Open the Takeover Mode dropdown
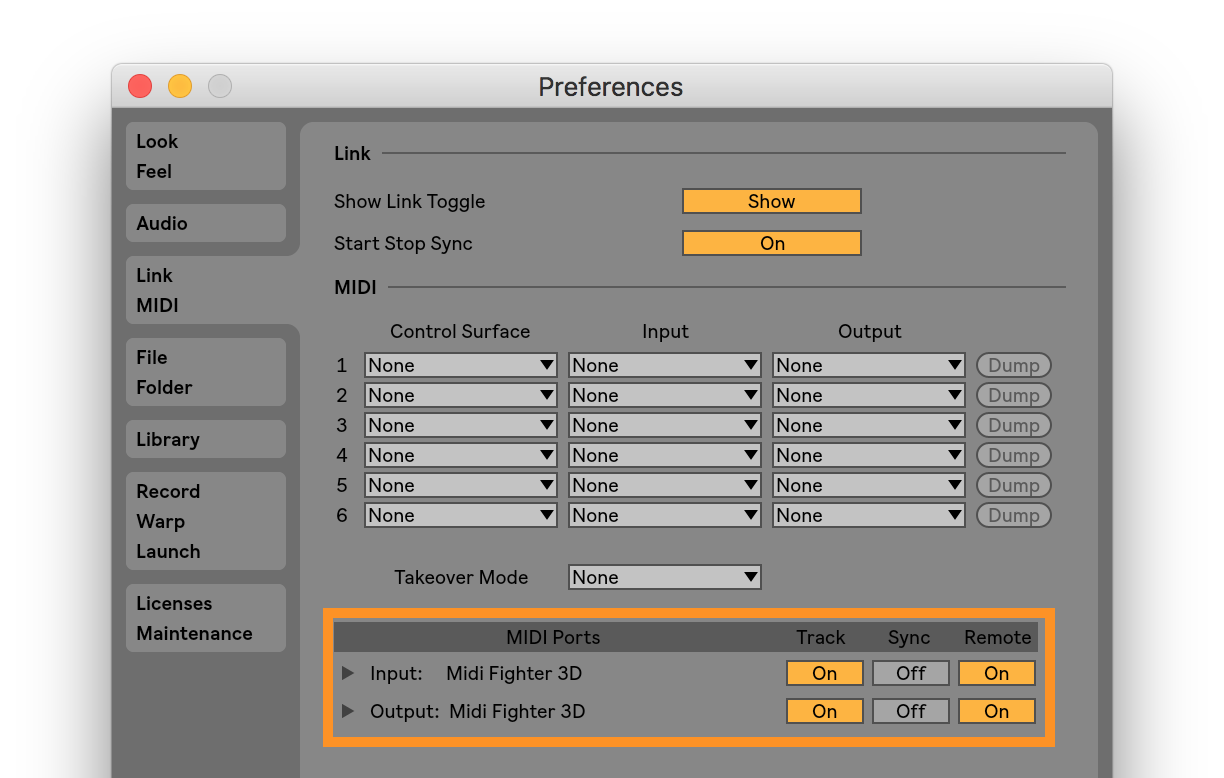 (664, 577)
